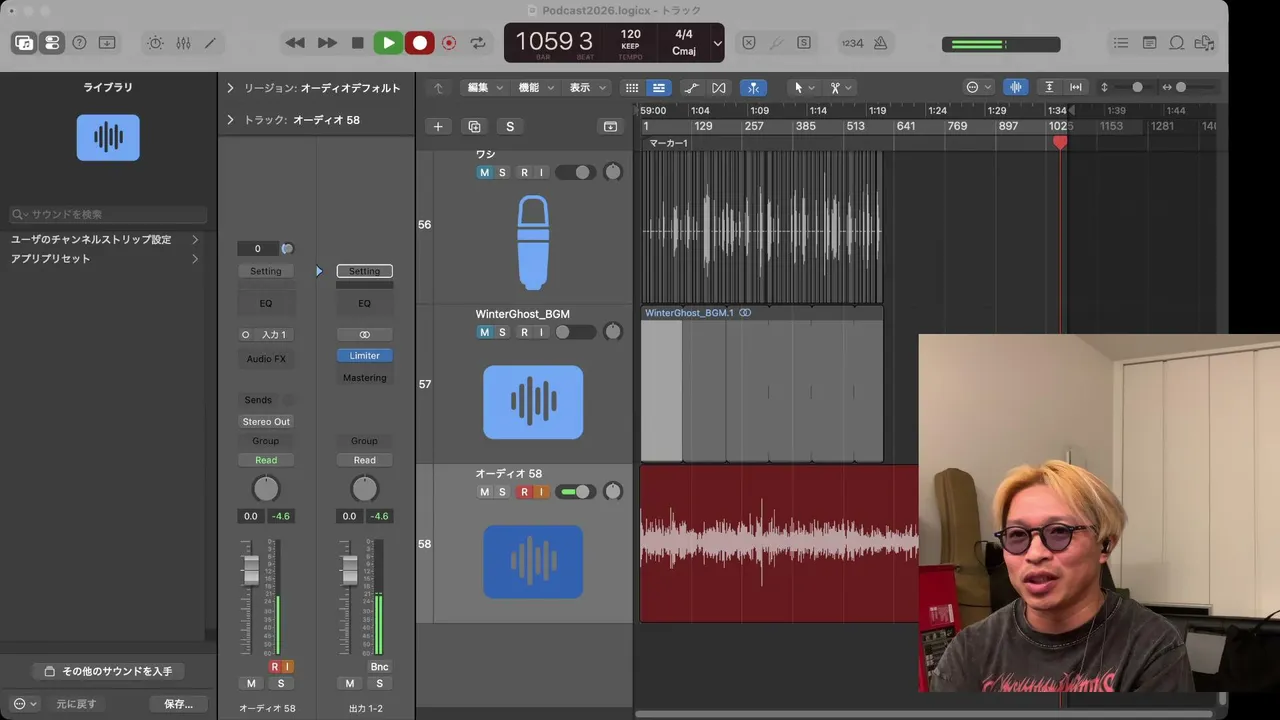Screen dimensions: 1280x720
Task: Click the Mastering slot on output strip
Action: click(x=364, y=378)
